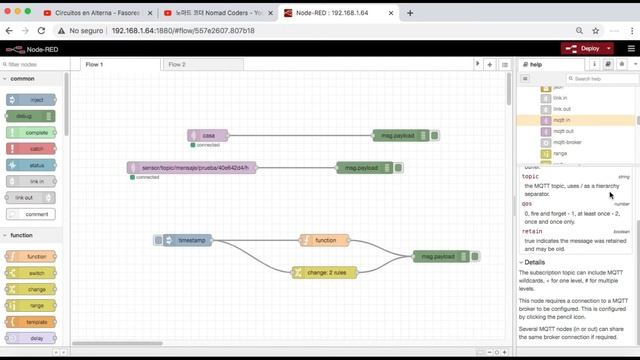Zoom out on the canvas
This screenshot has height=360, width=640.
pos(489,352)
